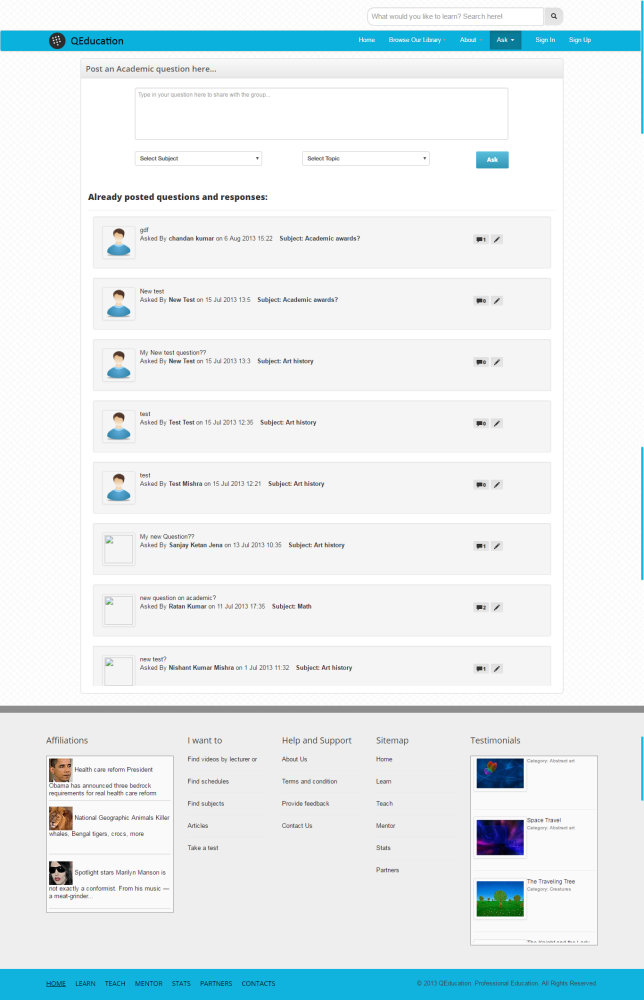Open the Sitemap Stats link
This screenshot has height=1000, width=644.
click(383, 848)
